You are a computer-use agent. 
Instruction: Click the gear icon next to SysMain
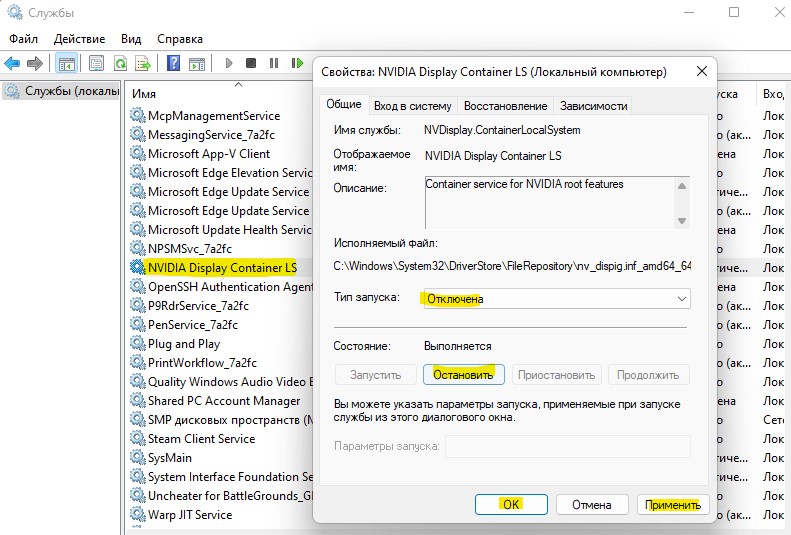[x=138, y=457]
